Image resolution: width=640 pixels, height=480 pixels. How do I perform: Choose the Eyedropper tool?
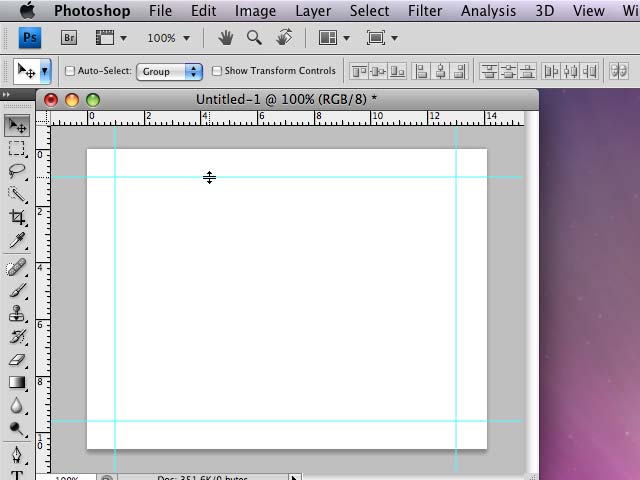17,241
